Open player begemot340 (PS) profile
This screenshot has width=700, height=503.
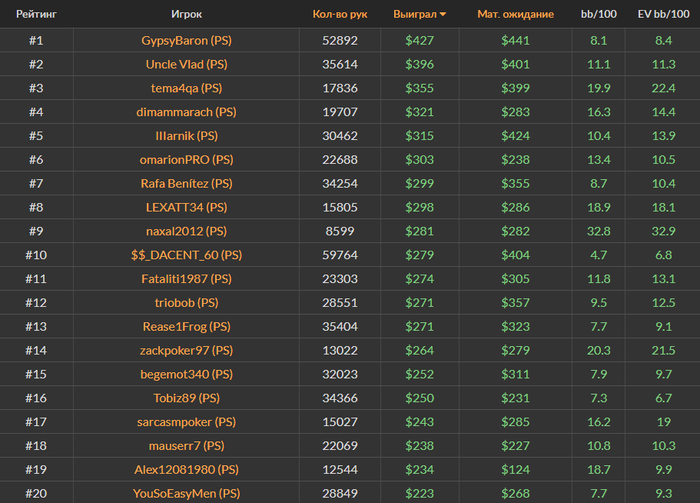coord(187,374)
